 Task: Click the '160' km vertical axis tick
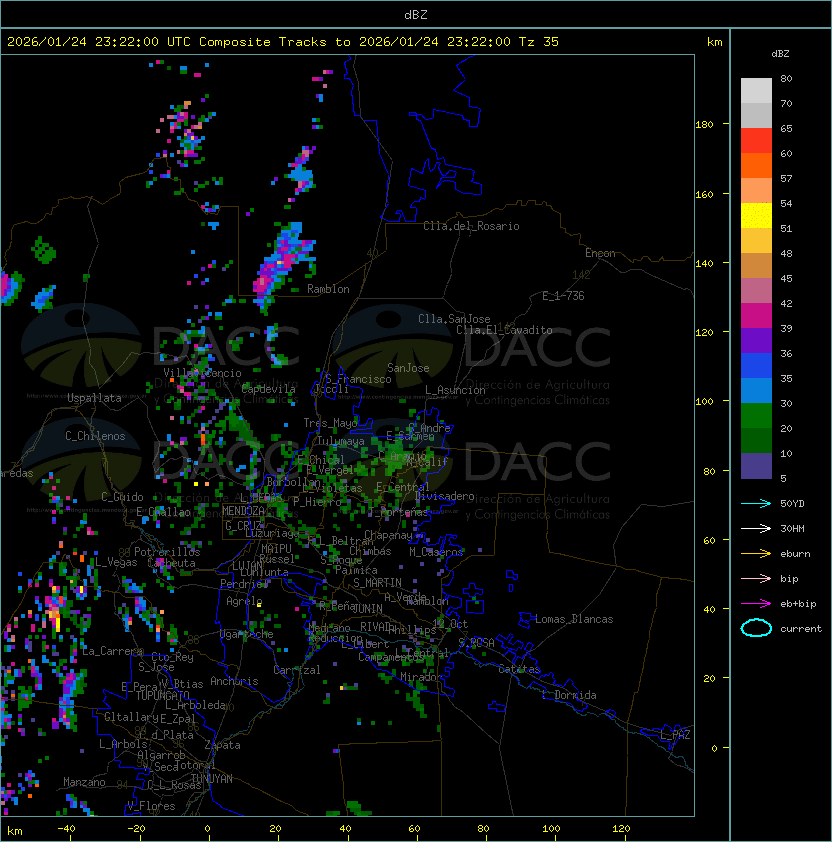pos(704,194)
